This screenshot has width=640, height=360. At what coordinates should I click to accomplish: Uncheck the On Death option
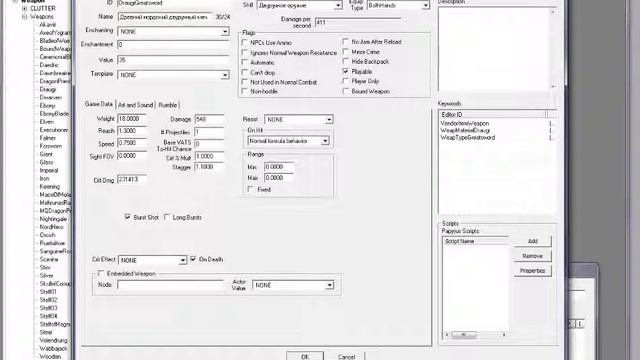tap(193, 259)
